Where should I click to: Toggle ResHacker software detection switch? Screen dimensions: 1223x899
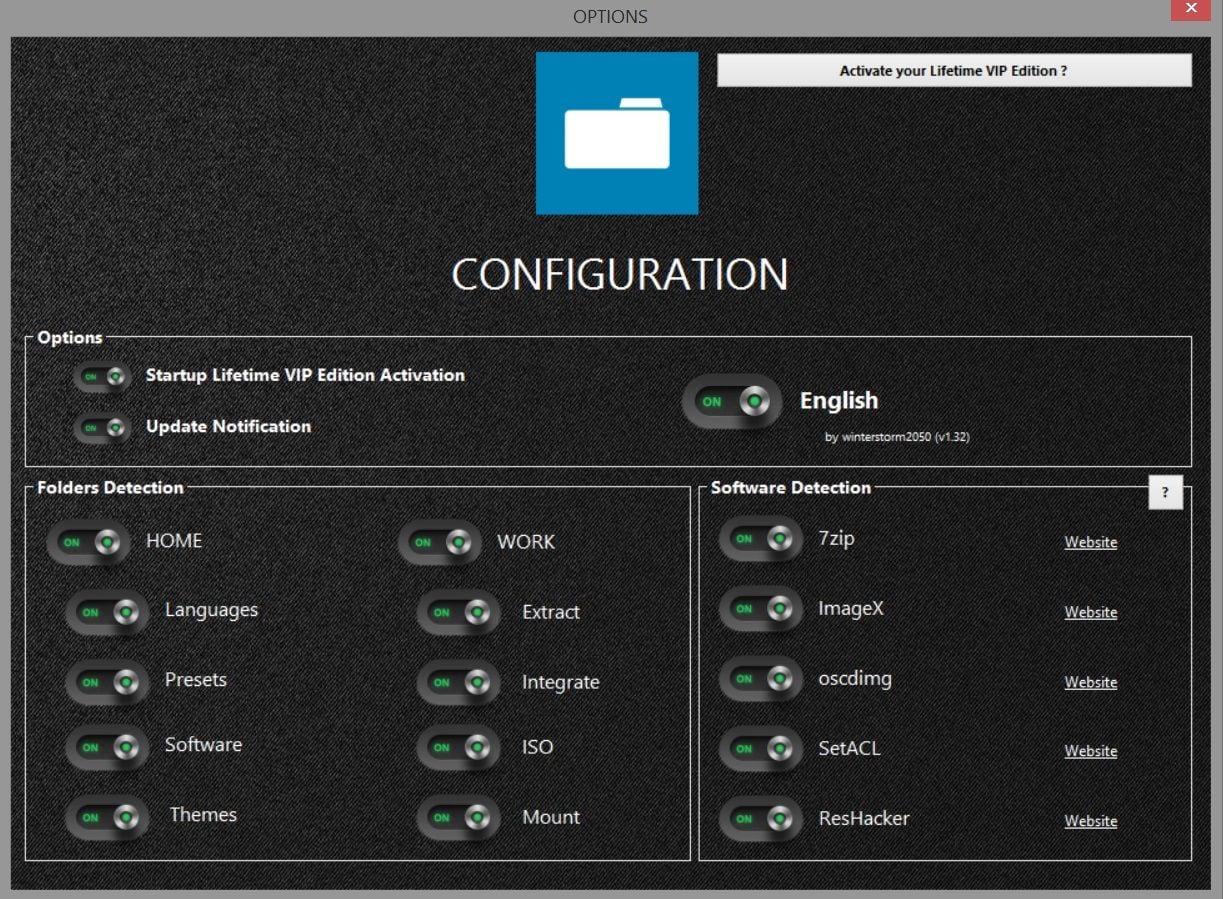point(761,819)
